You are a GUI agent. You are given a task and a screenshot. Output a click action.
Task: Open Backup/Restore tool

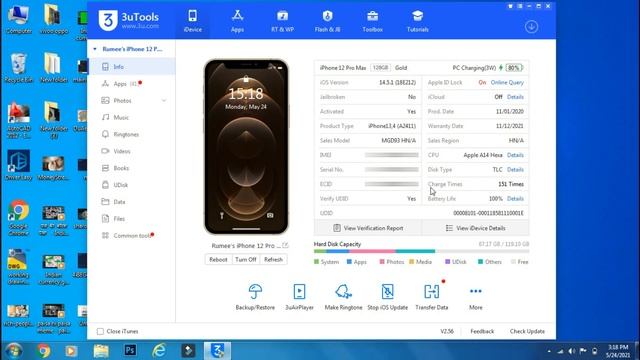(255, 297)
